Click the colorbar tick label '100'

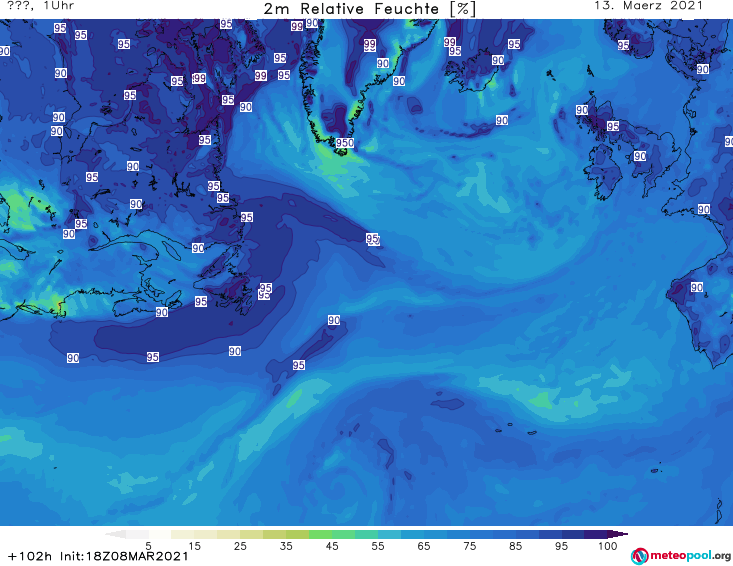click(x=608, y=546)
